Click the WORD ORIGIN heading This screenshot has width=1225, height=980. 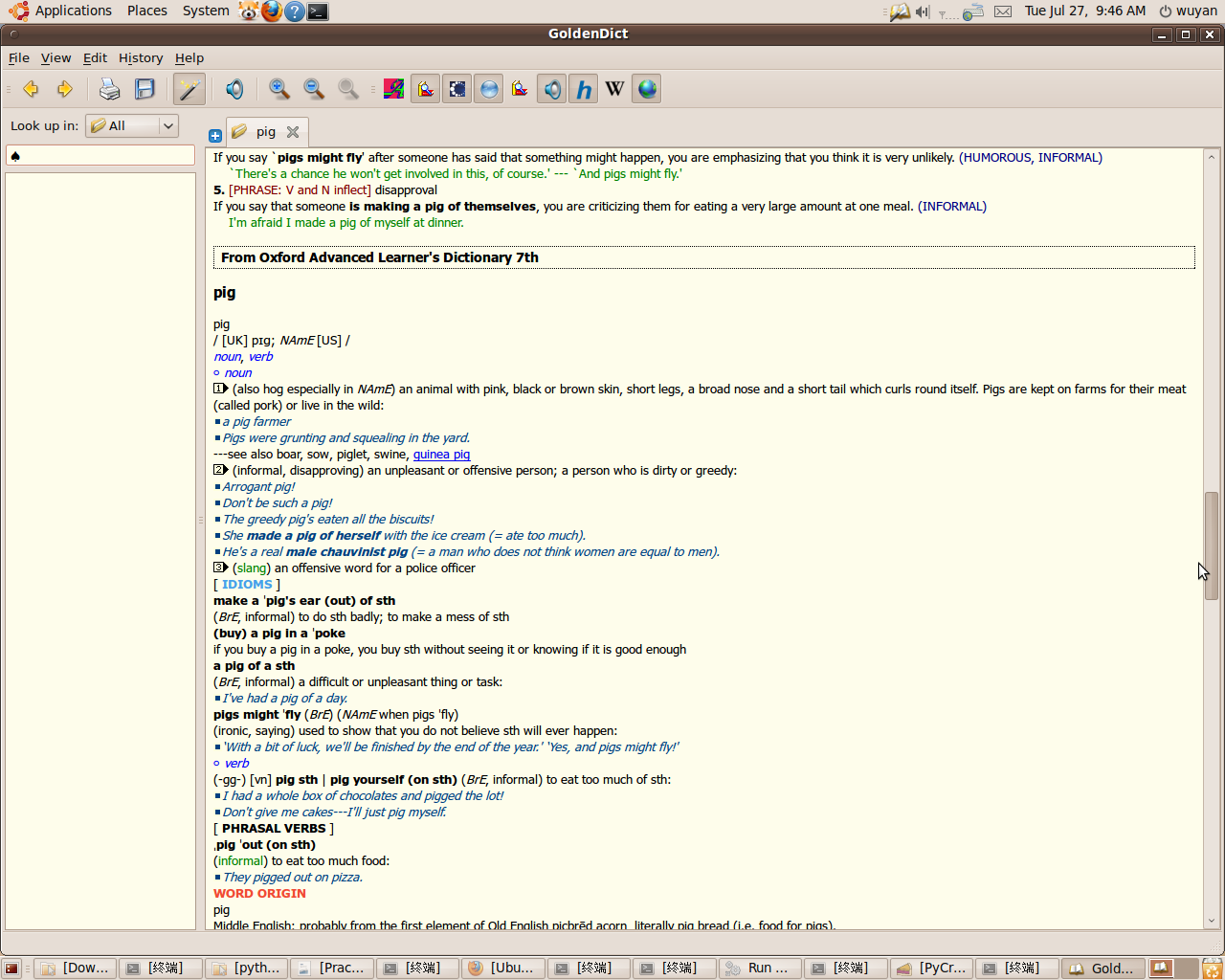[x=259, y=894]
